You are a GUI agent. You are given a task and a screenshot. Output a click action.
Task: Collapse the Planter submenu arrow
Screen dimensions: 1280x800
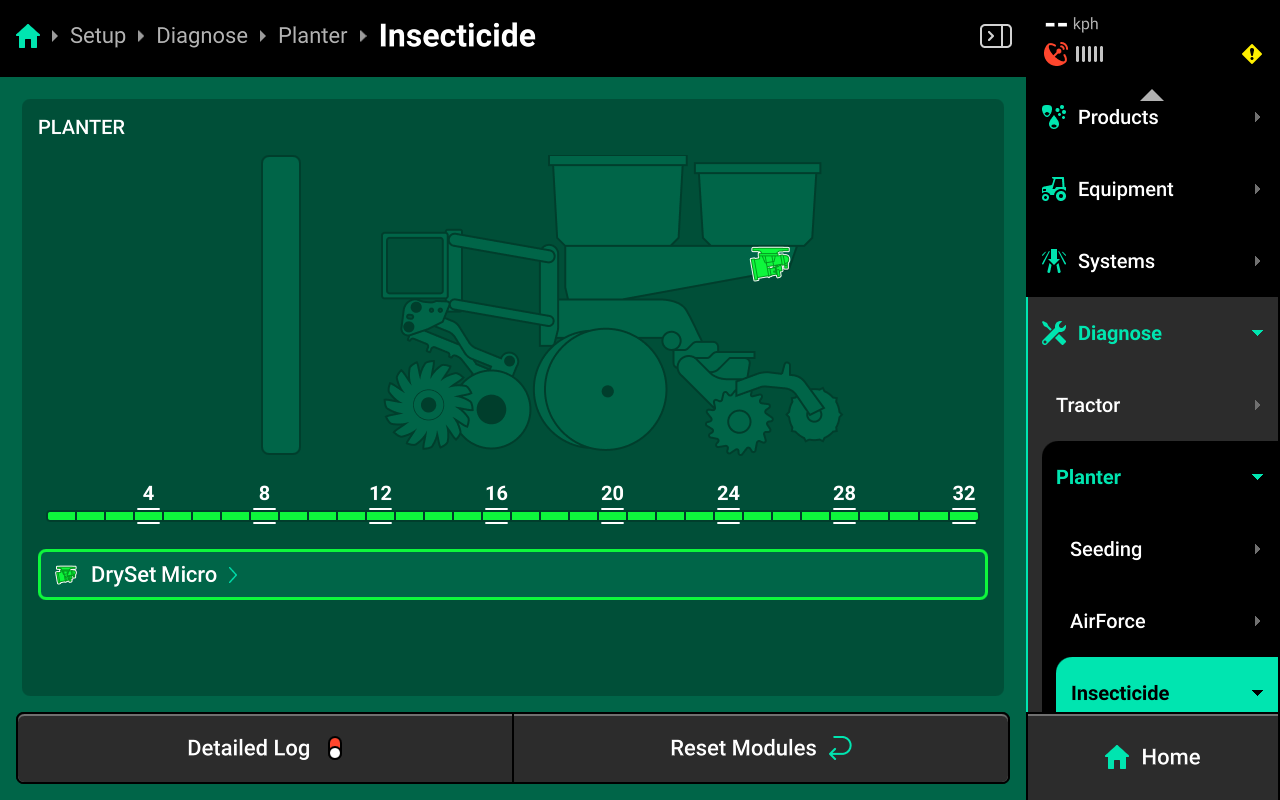click(x=1257, y=477)
